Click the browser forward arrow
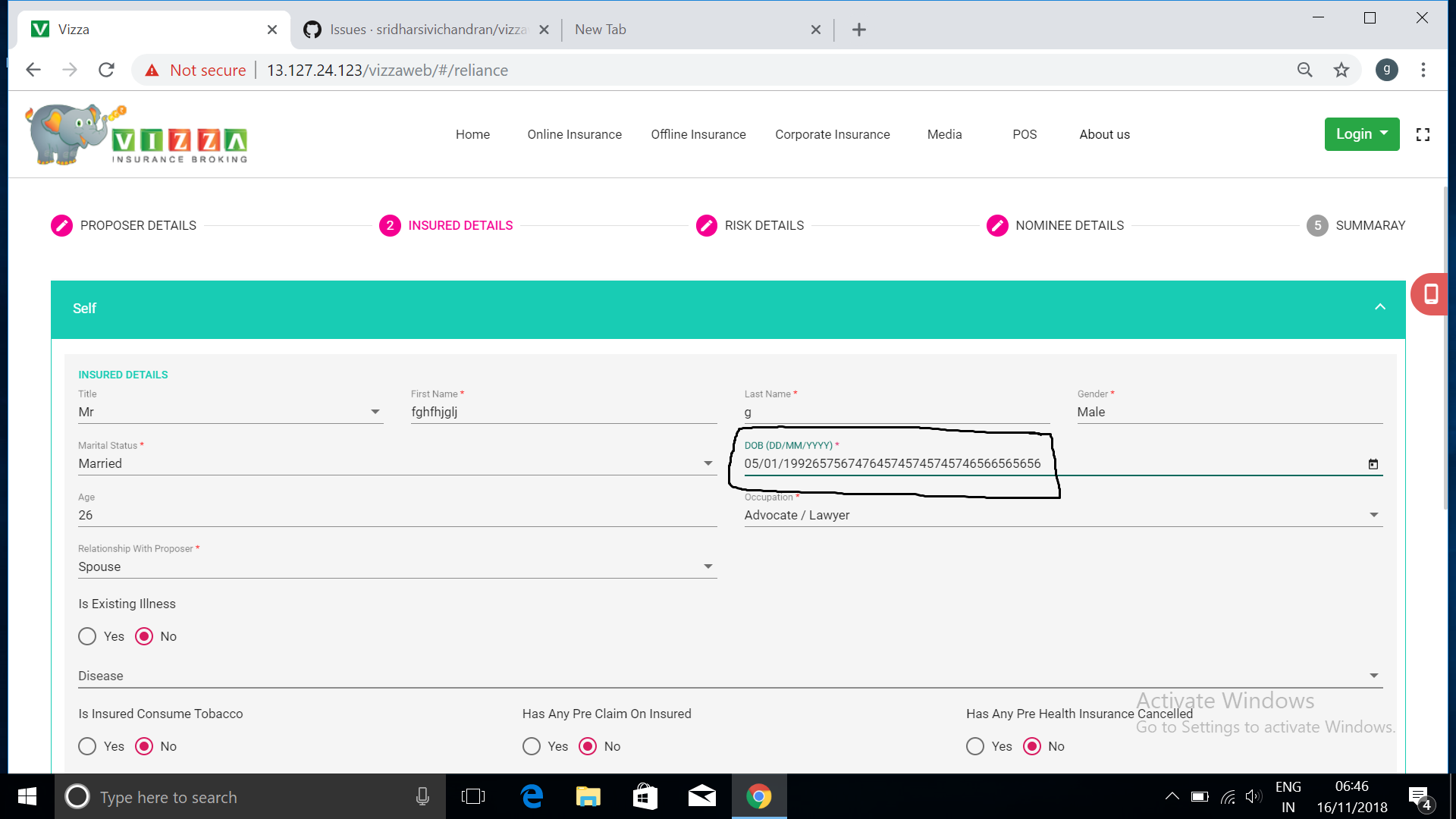The height and width of the screenshot is (819, 1456). (x=70, y=70)
